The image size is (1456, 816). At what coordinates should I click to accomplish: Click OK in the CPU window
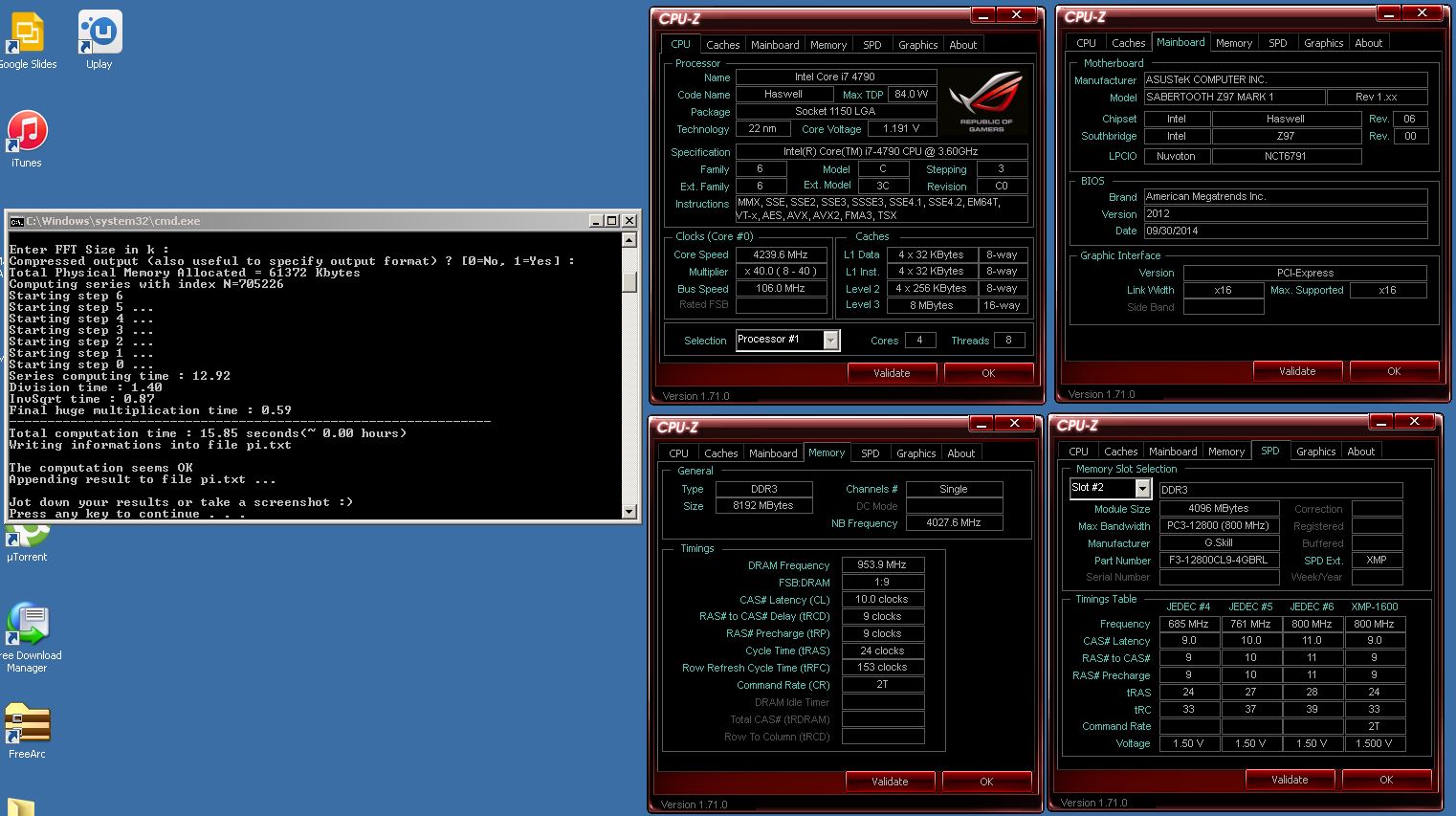988,373
